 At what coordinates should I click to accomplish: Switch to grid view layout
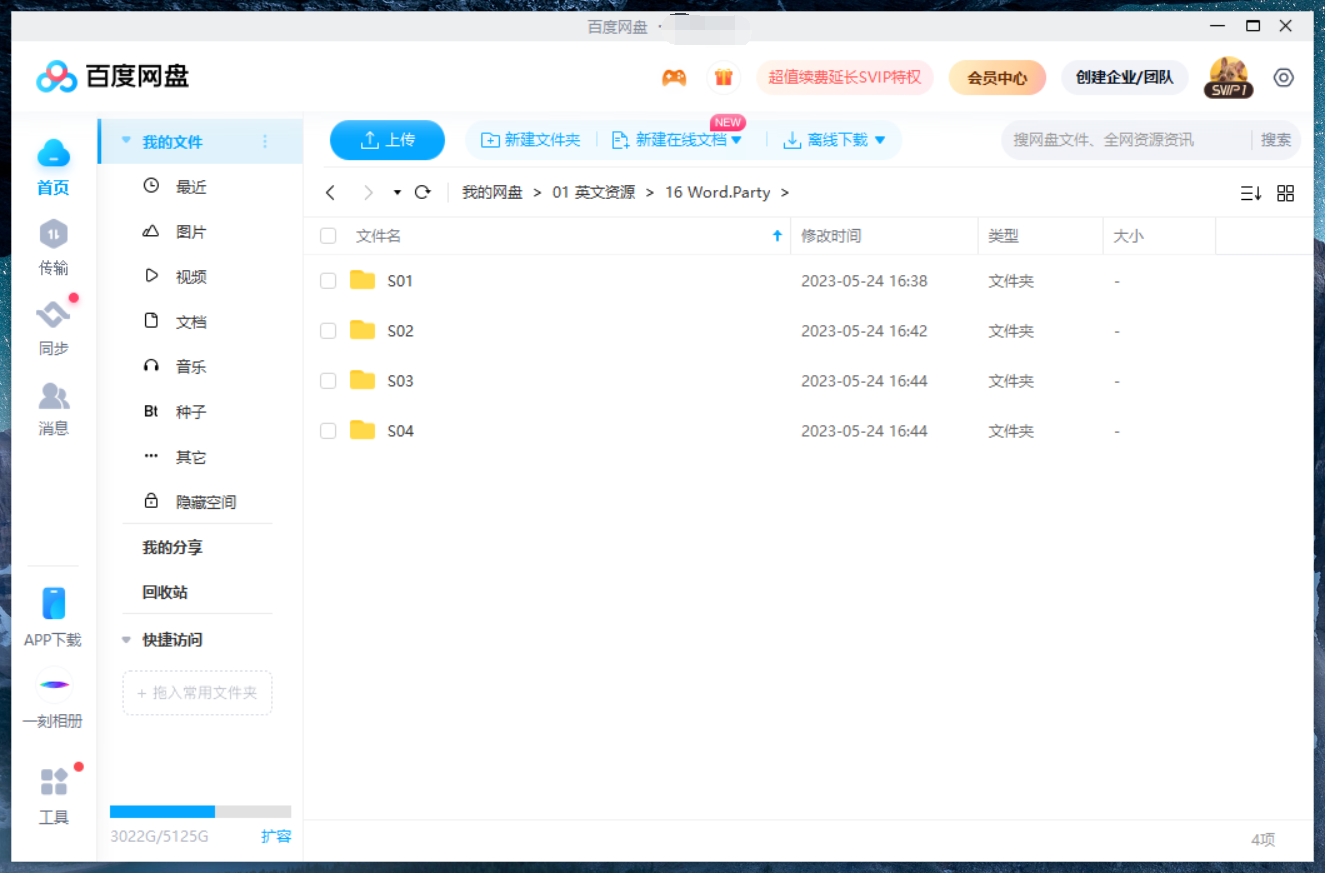click(1286, 192)
